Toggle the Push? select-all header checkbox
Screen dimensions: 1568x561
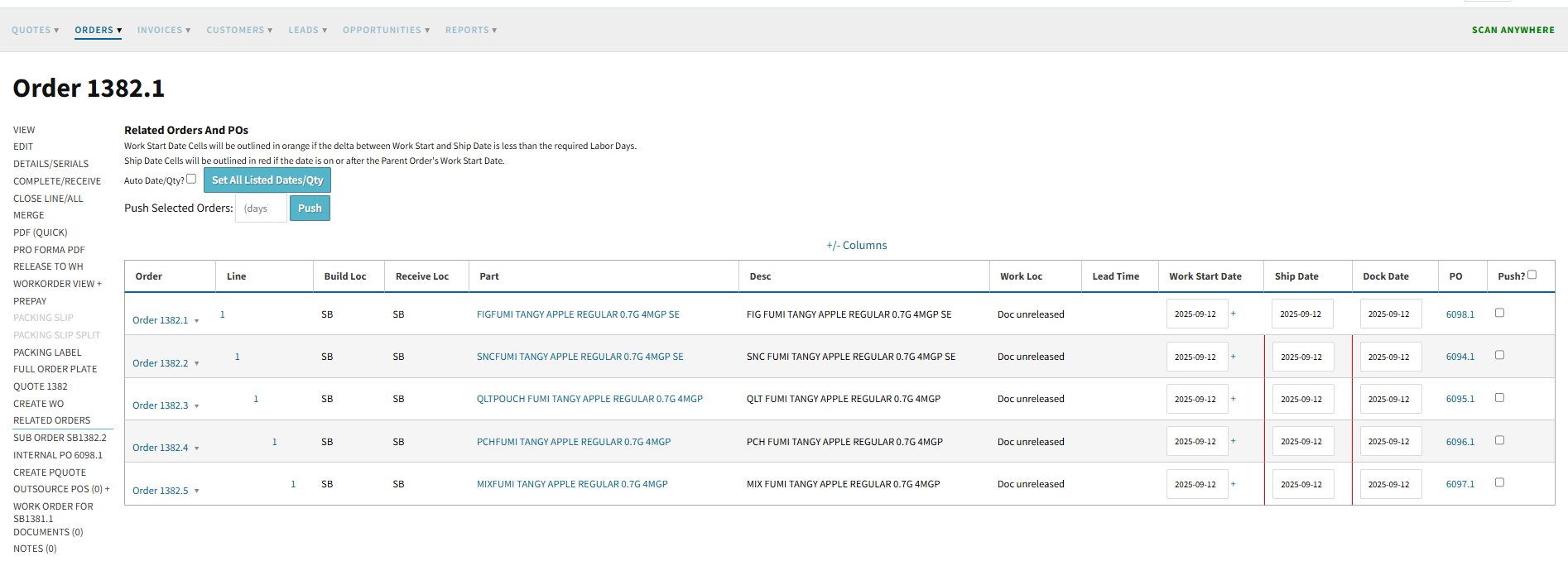1532,275
